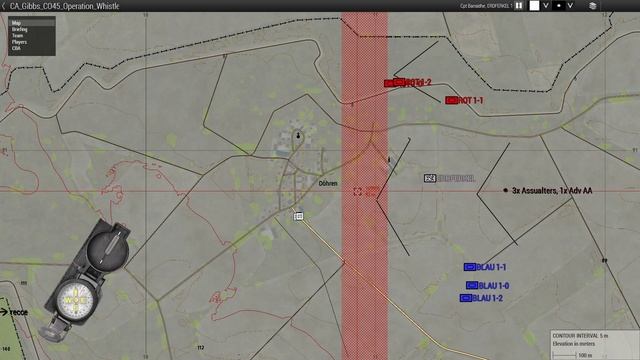
Task: Click the red dashed square marker by the hatched strip
Action: pyautogui.click(x=358, y=191)
